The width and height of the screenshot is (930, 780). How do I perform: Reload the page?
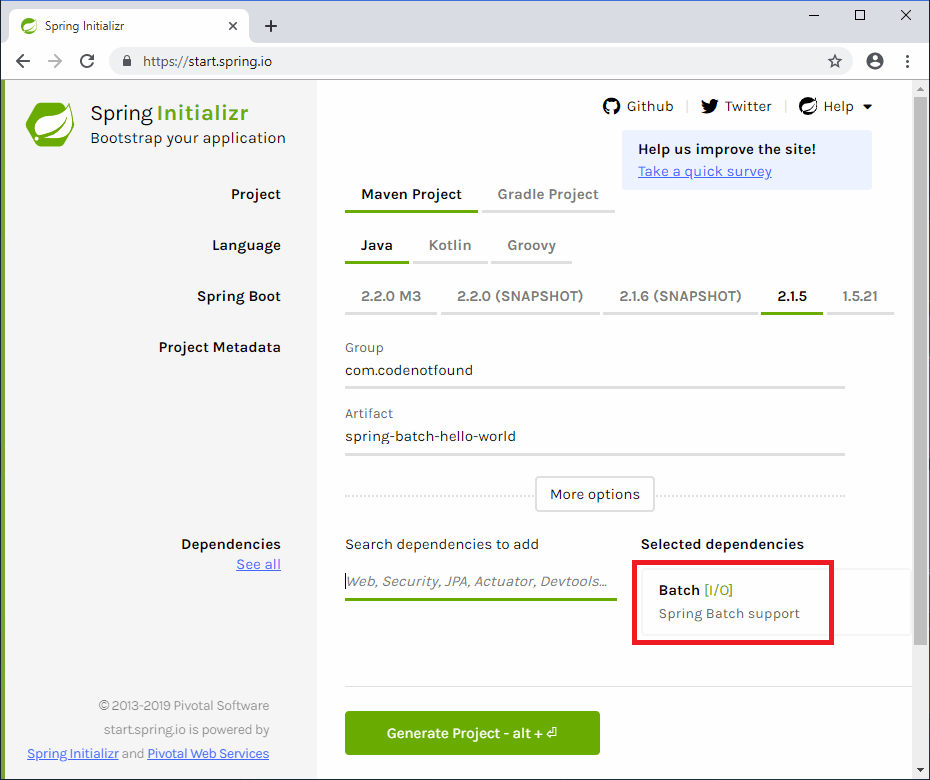[x=87, y=61]
